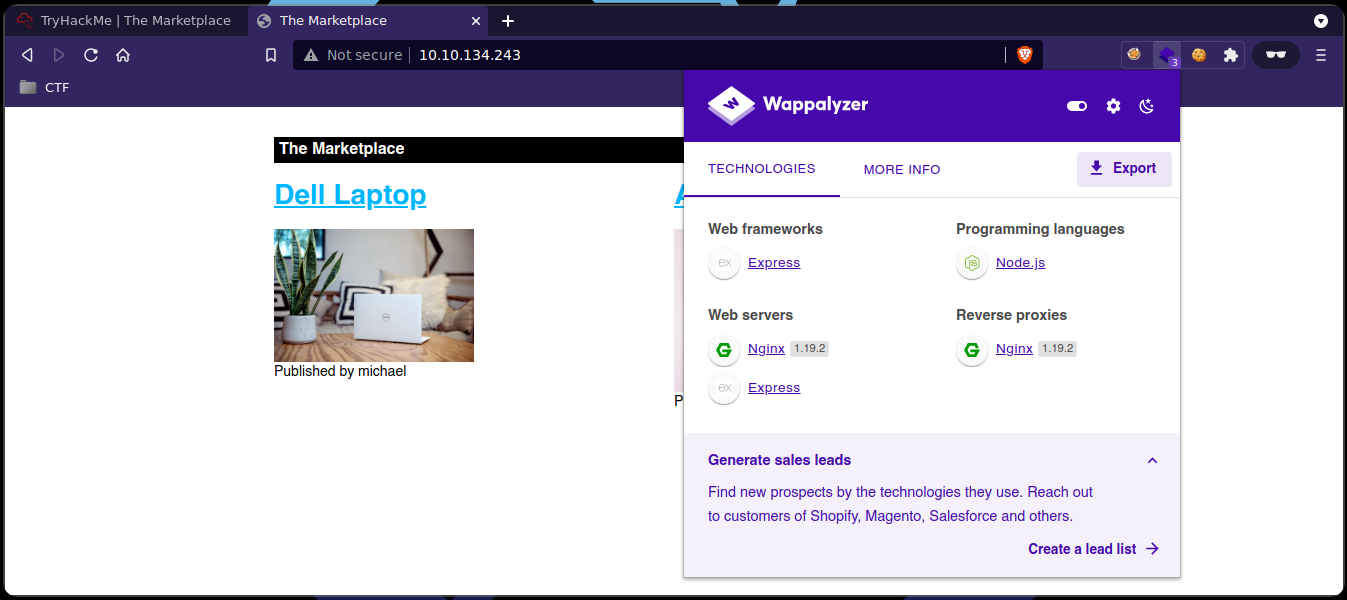Open Nginx link under Web servers

(766, 349)
